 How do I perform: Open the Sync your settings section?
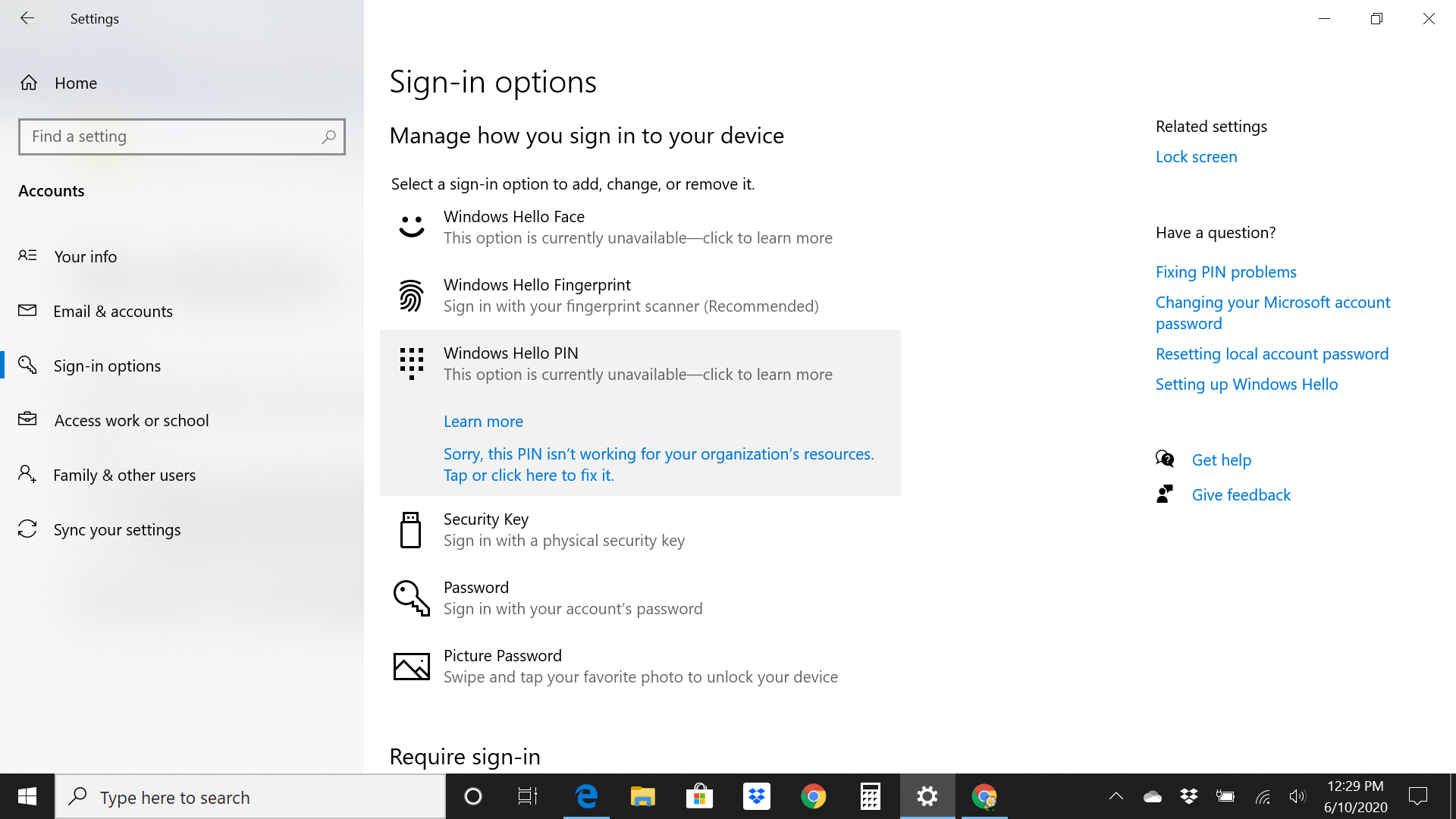[117, 529]
